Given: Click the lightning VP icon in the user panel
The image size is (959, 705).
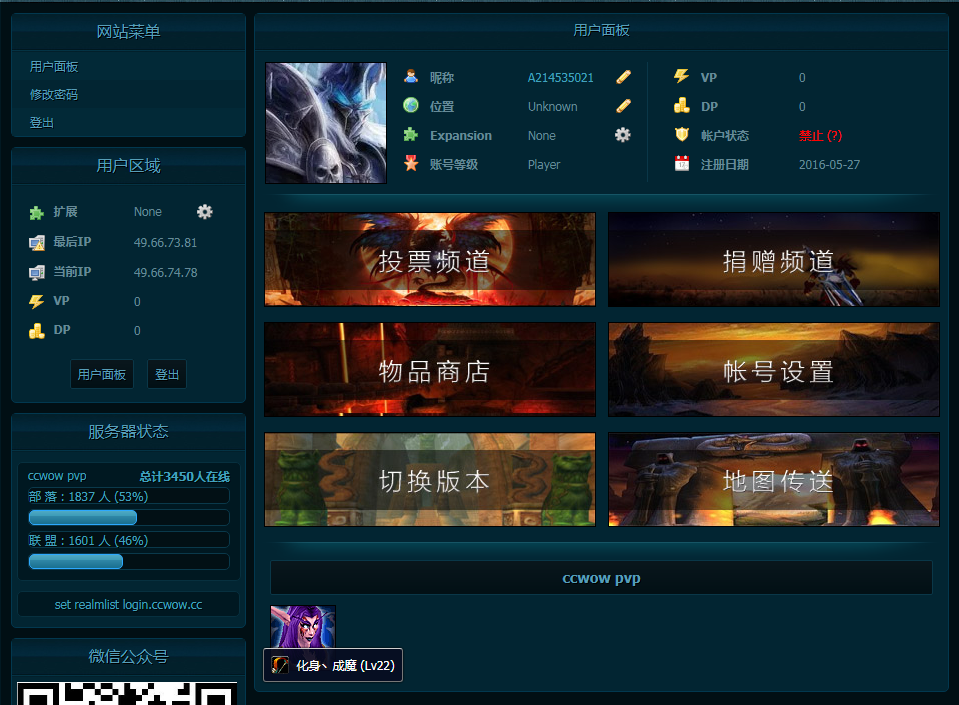Looking at the screenshot, I should 680,77.
